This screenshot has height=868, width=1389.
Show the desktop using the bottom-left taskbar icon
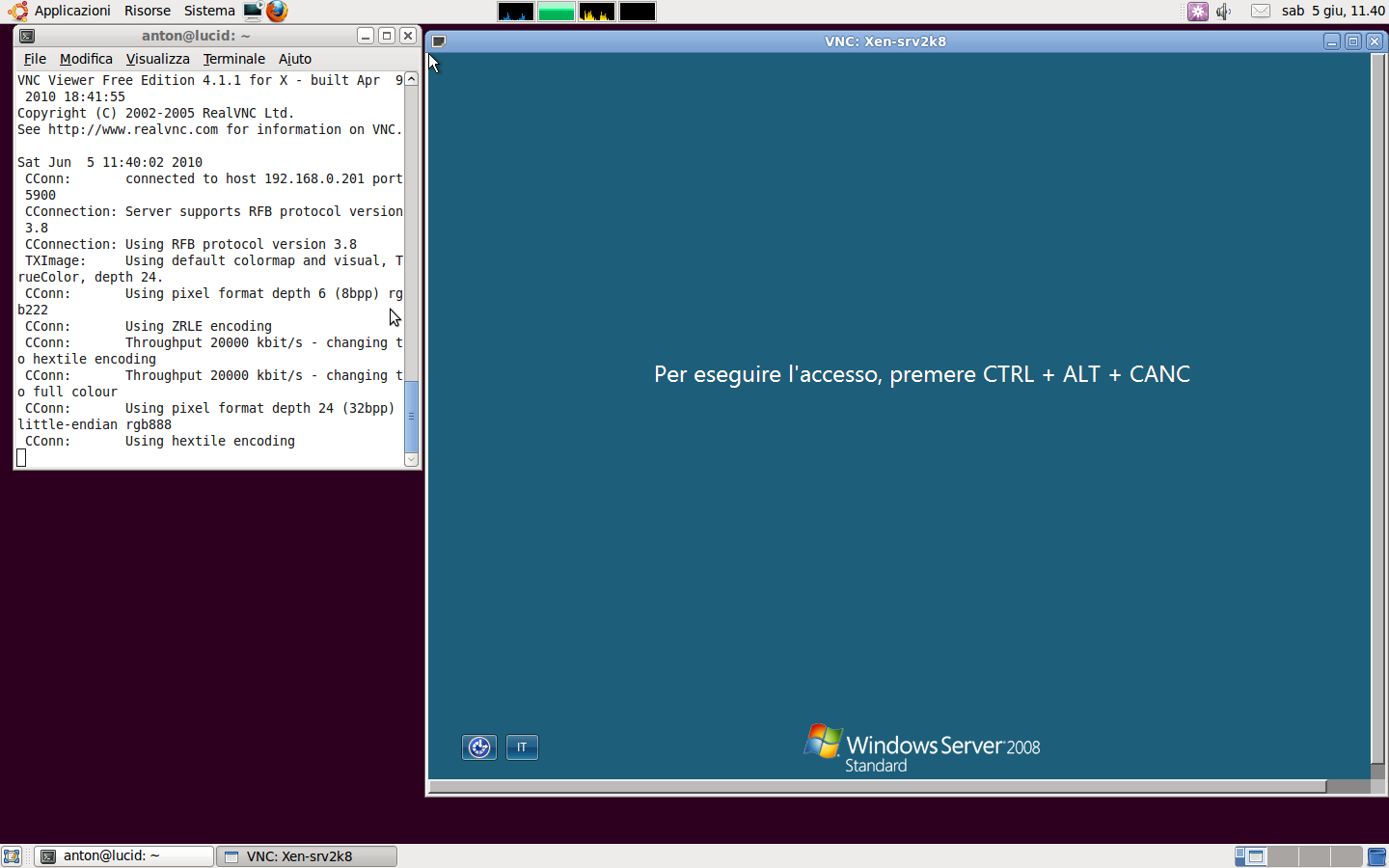pyautogui.click(x=12, y=855)
